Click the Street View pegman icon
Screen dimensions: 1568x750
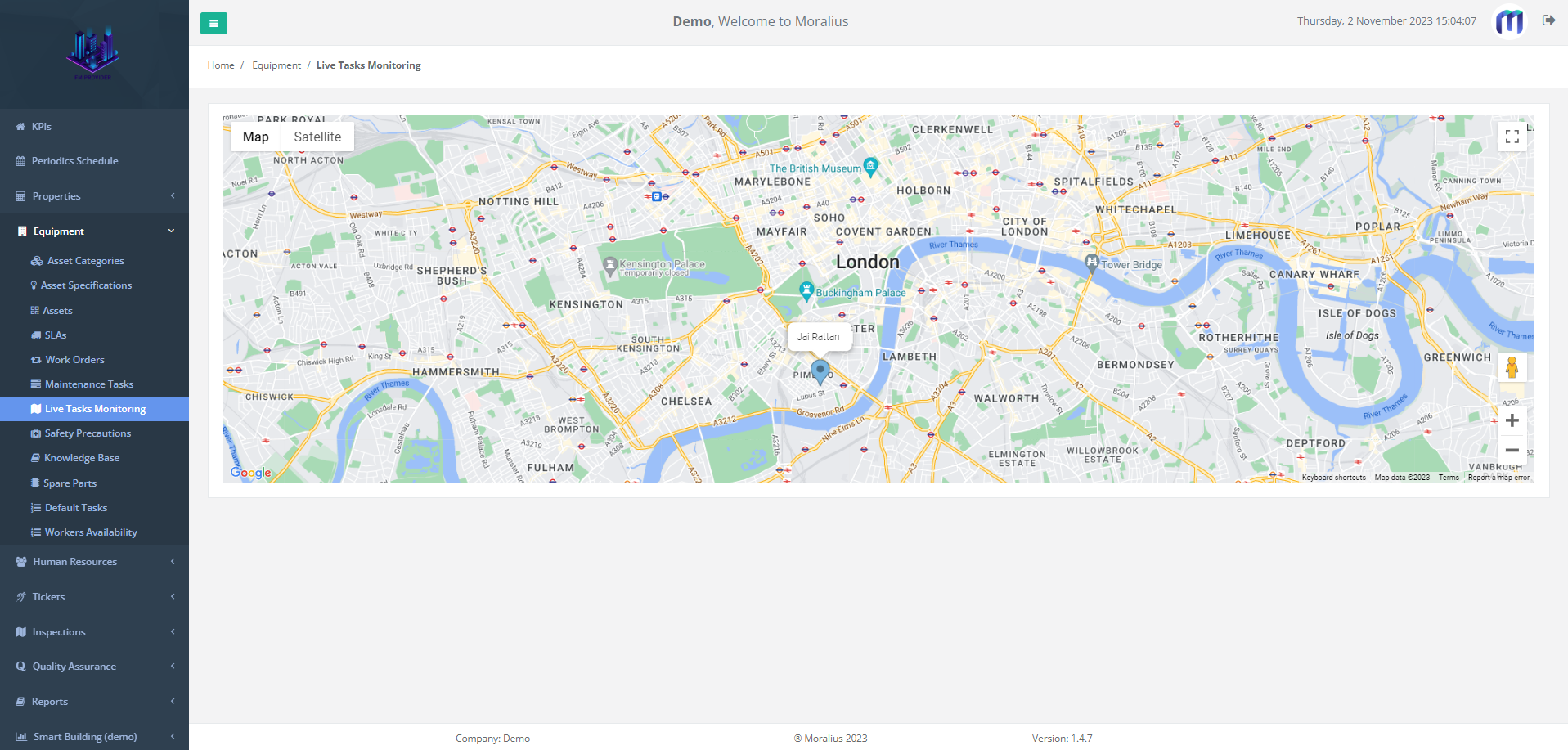(x=1512, y=367)
